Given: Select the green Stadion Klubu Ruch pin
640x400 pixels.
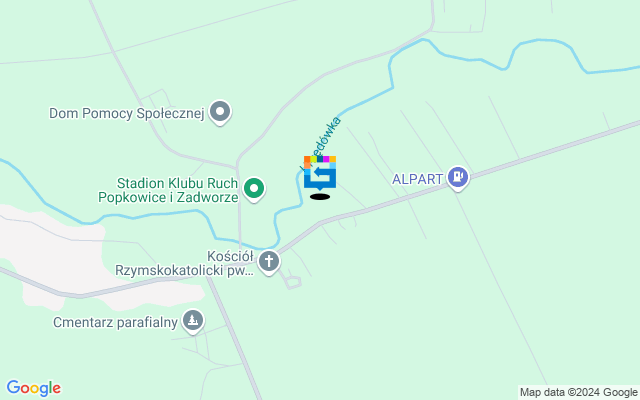Looking at the screenshot, I should (x=254, y=189).
